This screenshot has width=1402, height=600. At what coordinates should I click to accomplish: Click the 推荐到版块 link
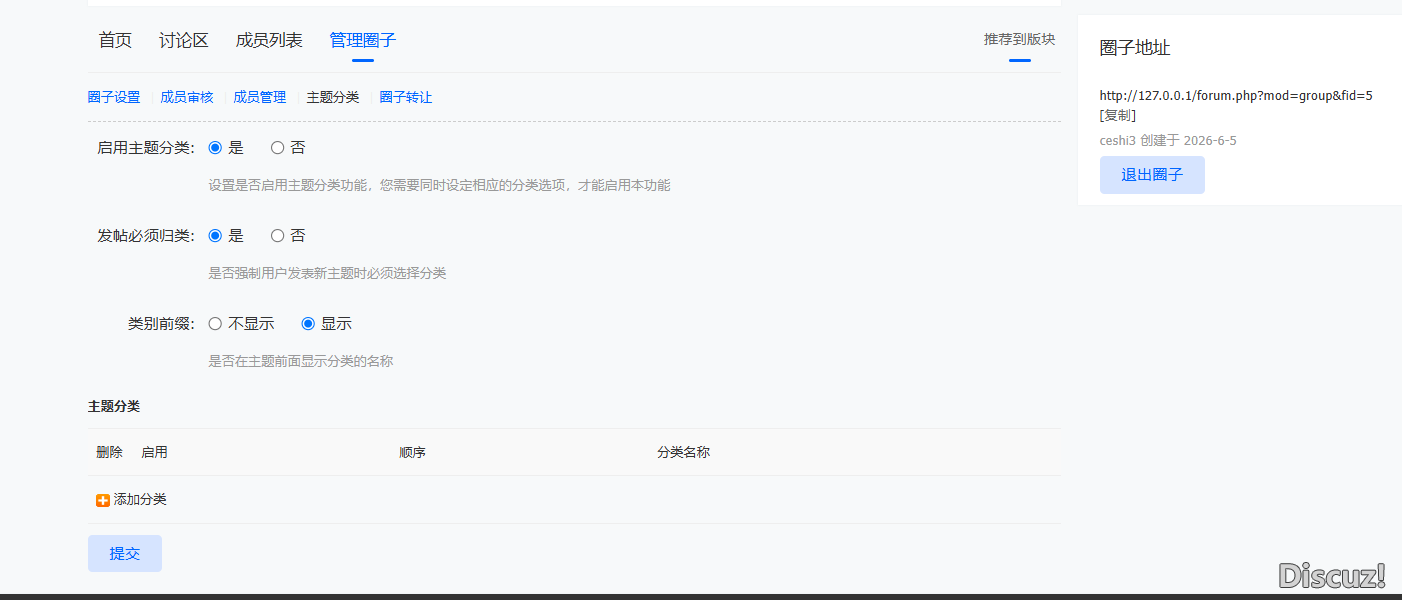pos(1019,39)
